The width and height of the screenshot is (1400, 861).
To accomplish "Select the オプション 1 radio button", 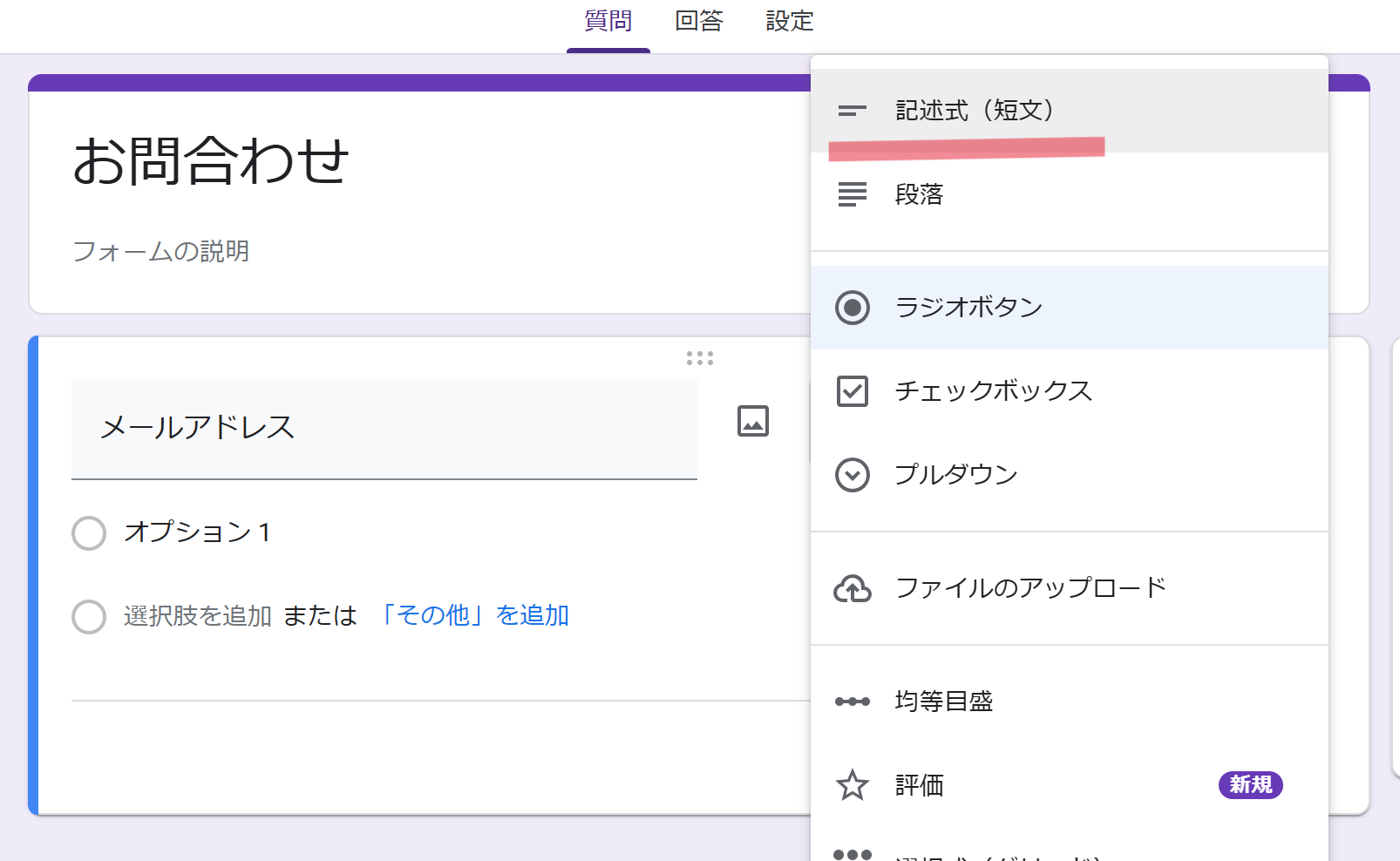I will coord(89,532).
